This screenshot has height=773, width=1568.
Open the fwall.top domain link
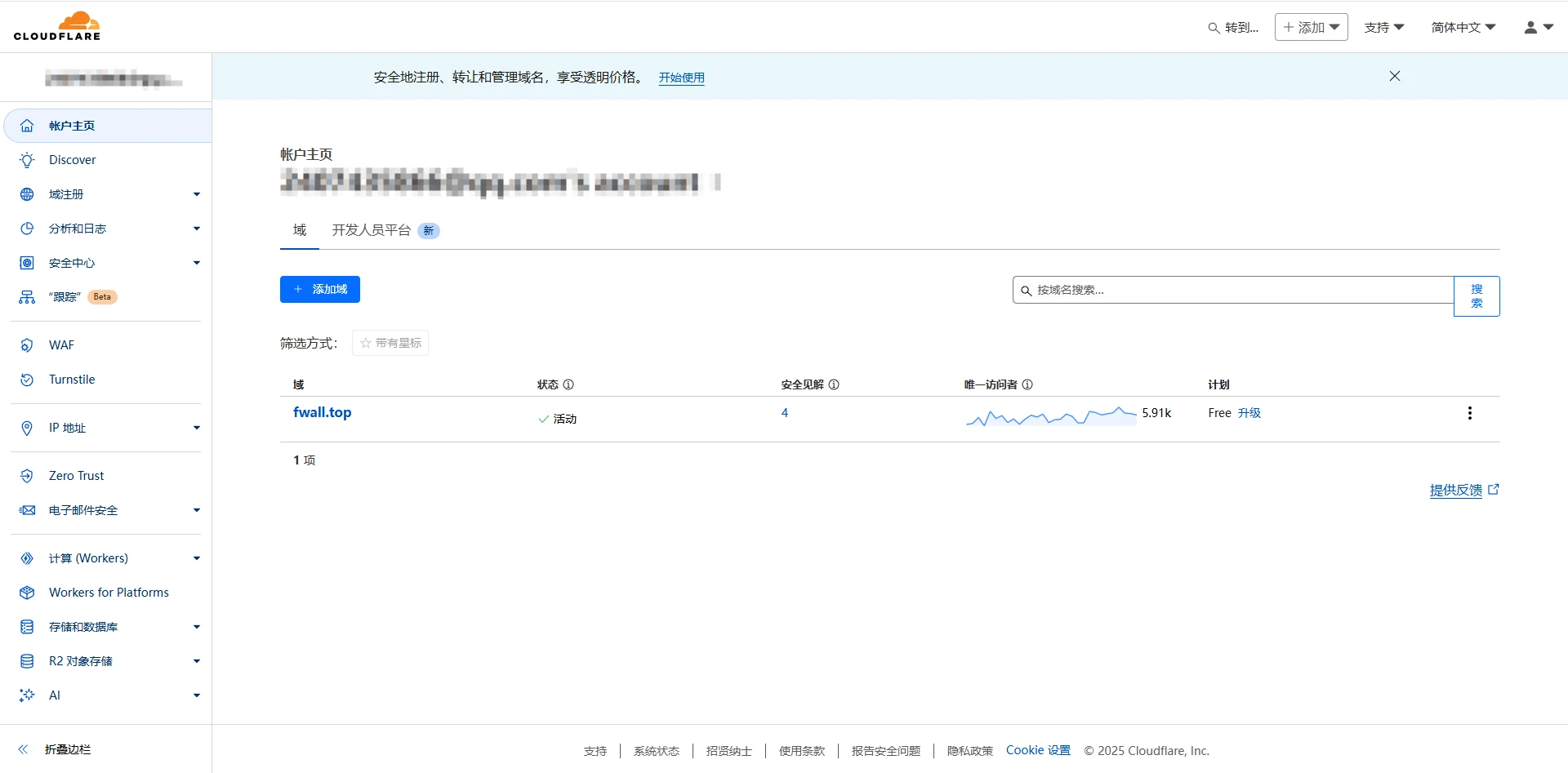pyautogui.click(x=323, y=412)
